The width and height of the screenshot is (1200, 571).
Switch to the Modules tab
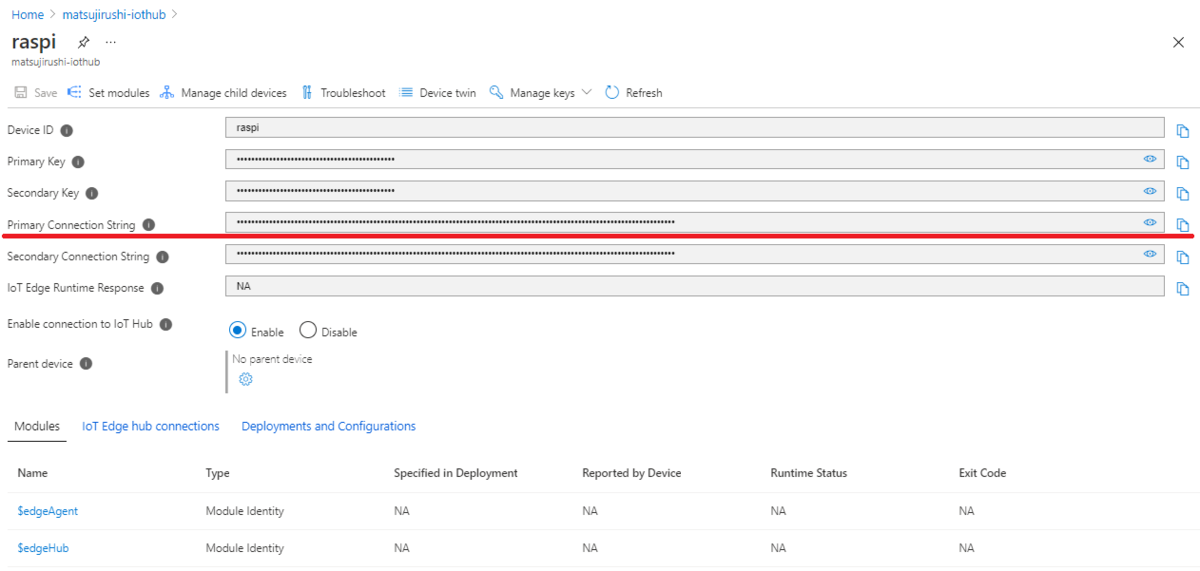pos(37,426)
